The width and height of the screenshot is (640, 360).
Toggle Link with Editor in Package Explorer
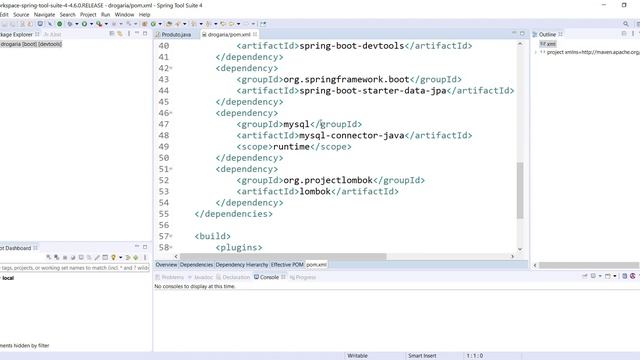pyautogui.click(x=120, y=34)
